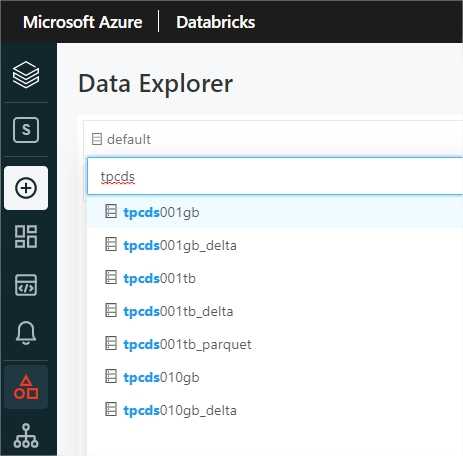Click the Create plus icon in sidebar
The width and height of the screenshot is (463, 456).
pos(26,188)
